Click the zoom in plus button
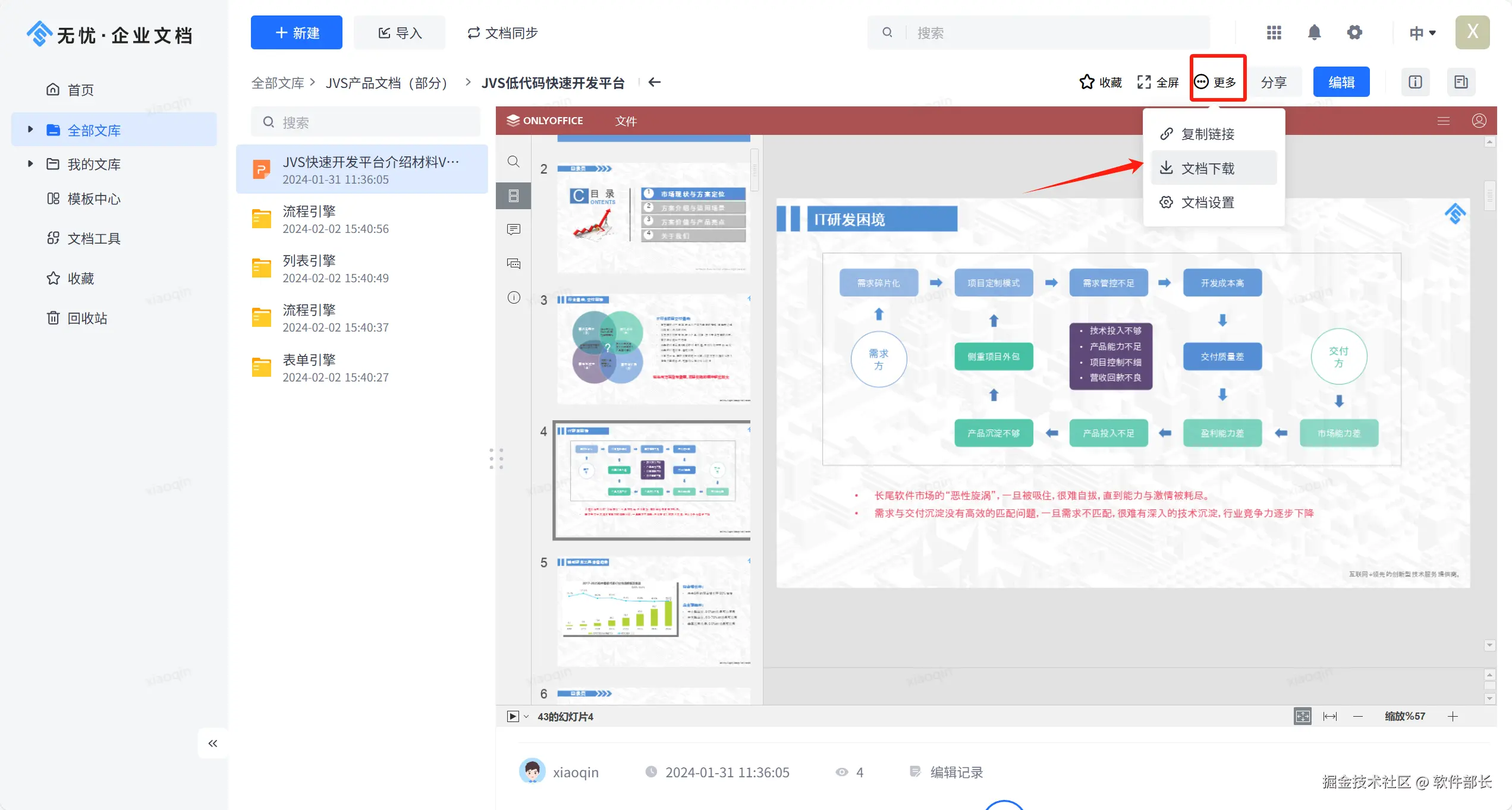This screenshot has width=1512, height=810. click(1453, 716)
